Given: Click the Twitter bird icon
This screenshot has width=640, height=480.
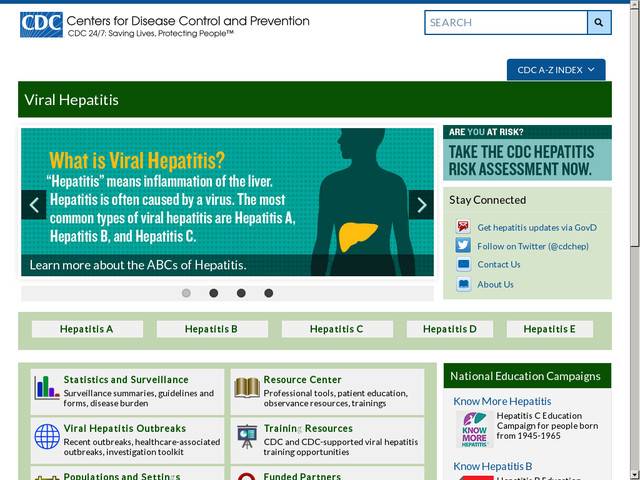Looking at the screenshot, I should pyautogui.click(x=463, y=245).
